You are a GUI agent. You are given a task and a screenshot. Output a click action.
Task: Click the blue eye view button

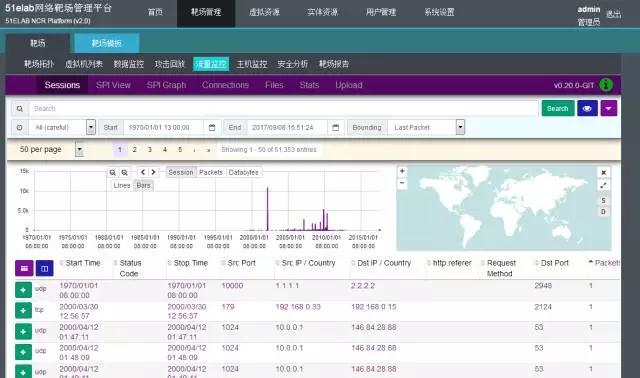pos(587,109)
